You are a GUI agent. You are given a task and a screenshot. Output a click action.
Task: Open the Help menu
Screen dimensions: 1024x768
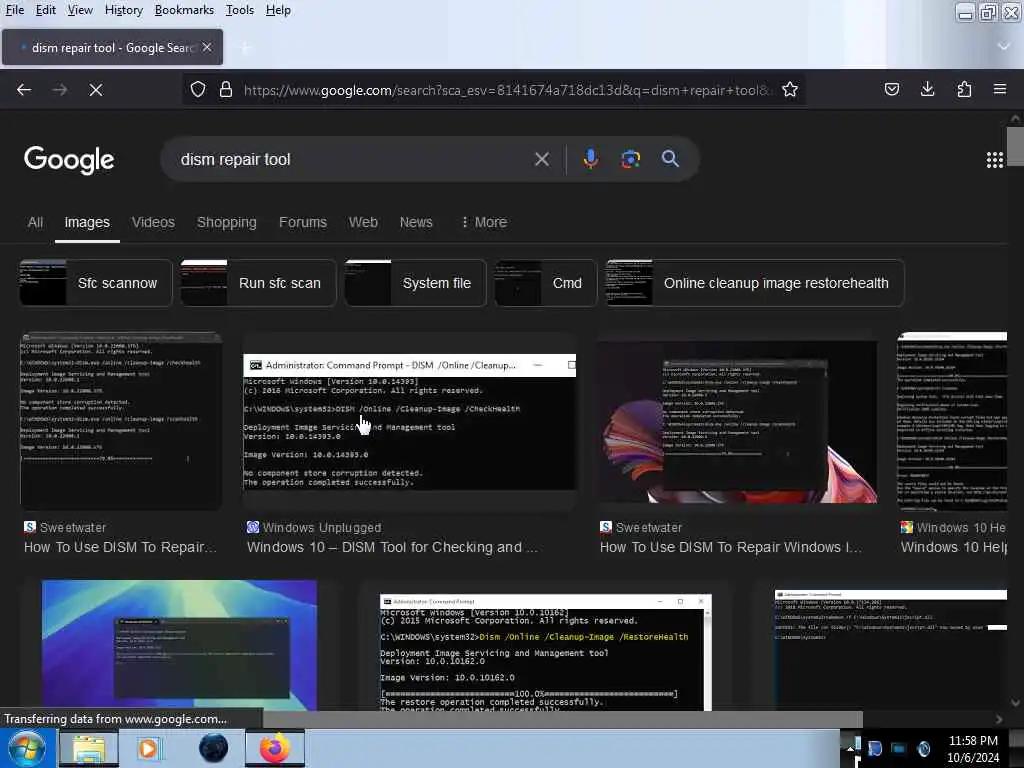278,10
